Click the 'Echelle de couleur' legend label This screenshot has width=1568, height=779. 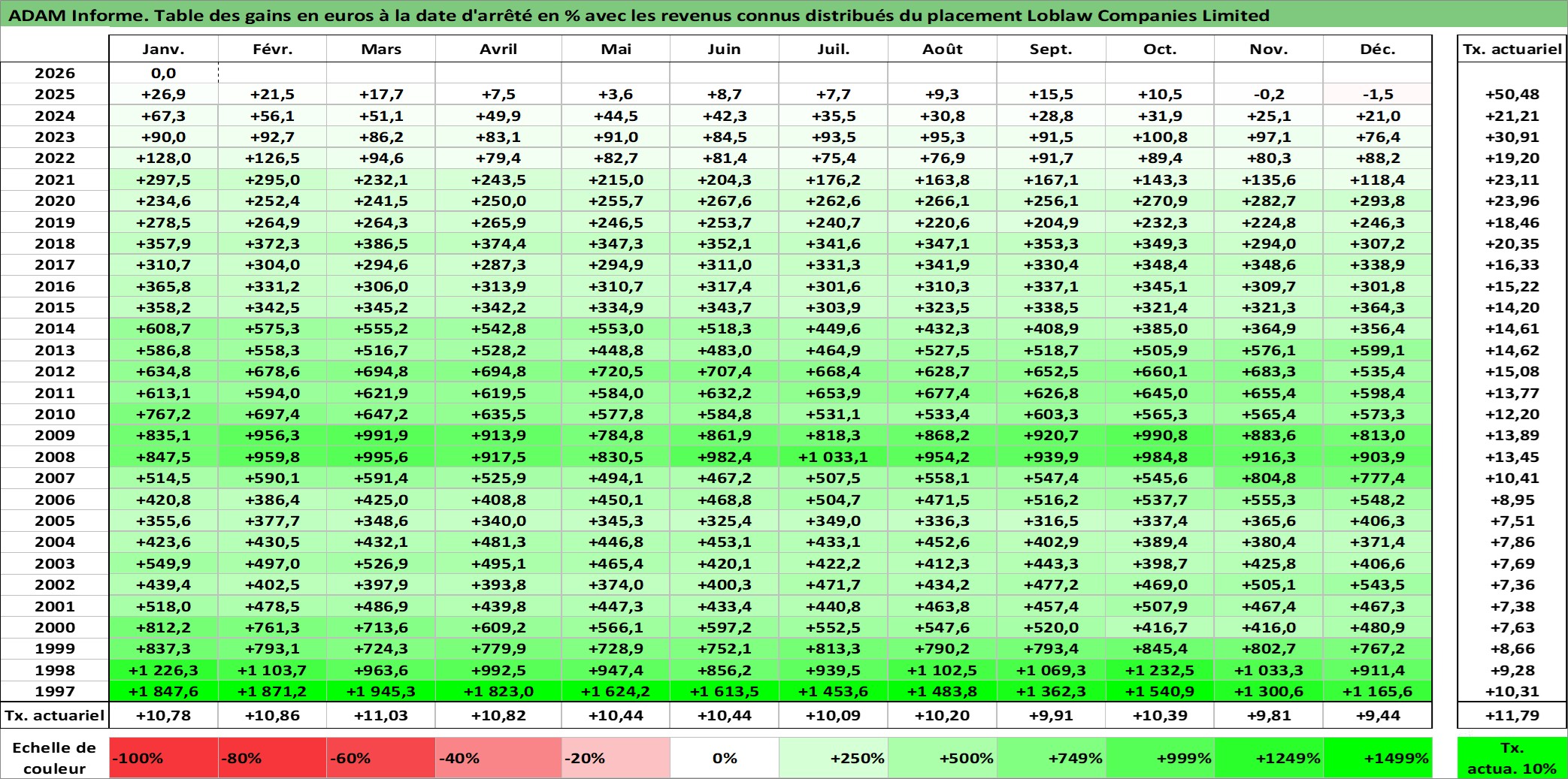click(55, 758)
